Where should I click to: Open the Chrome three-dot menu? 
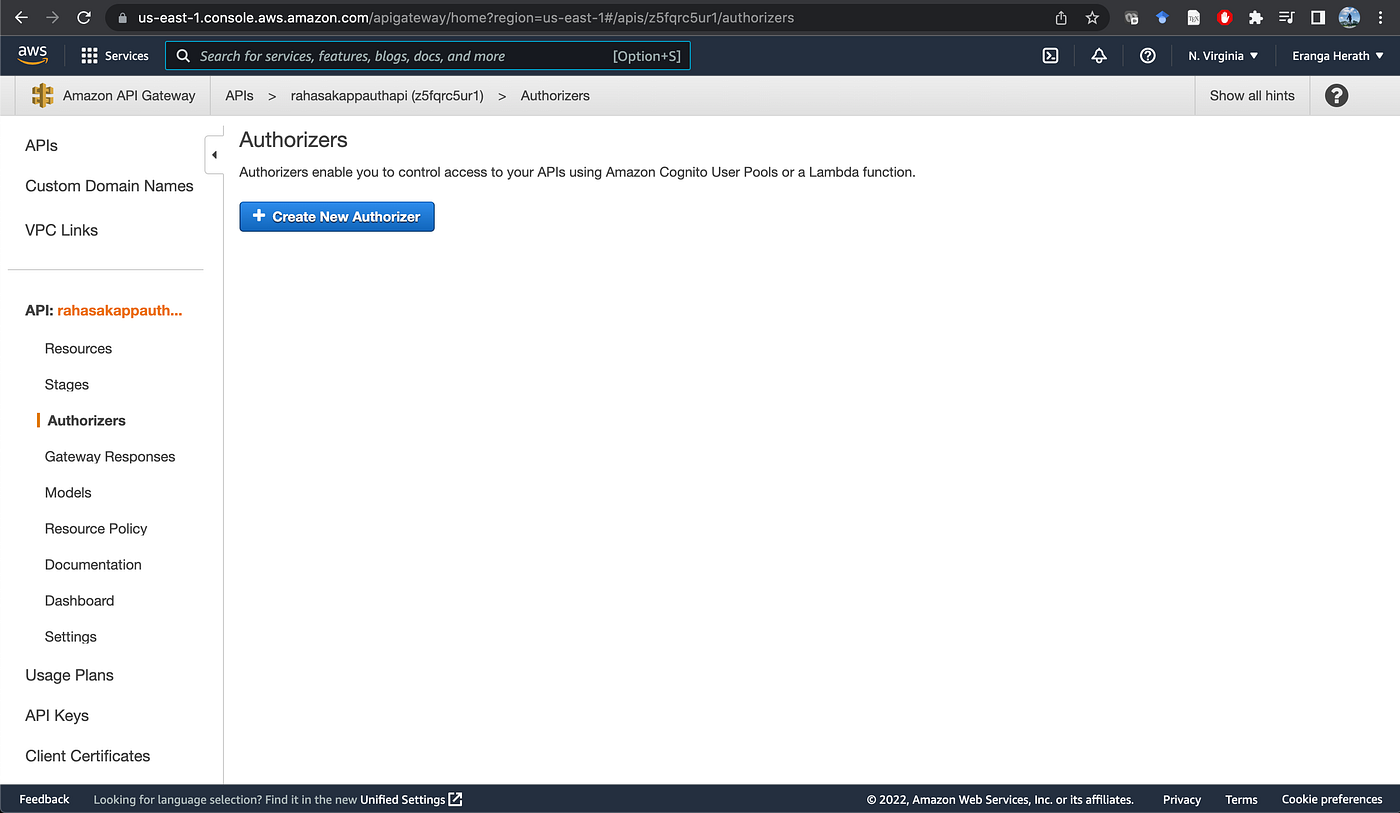(1381, 18)
